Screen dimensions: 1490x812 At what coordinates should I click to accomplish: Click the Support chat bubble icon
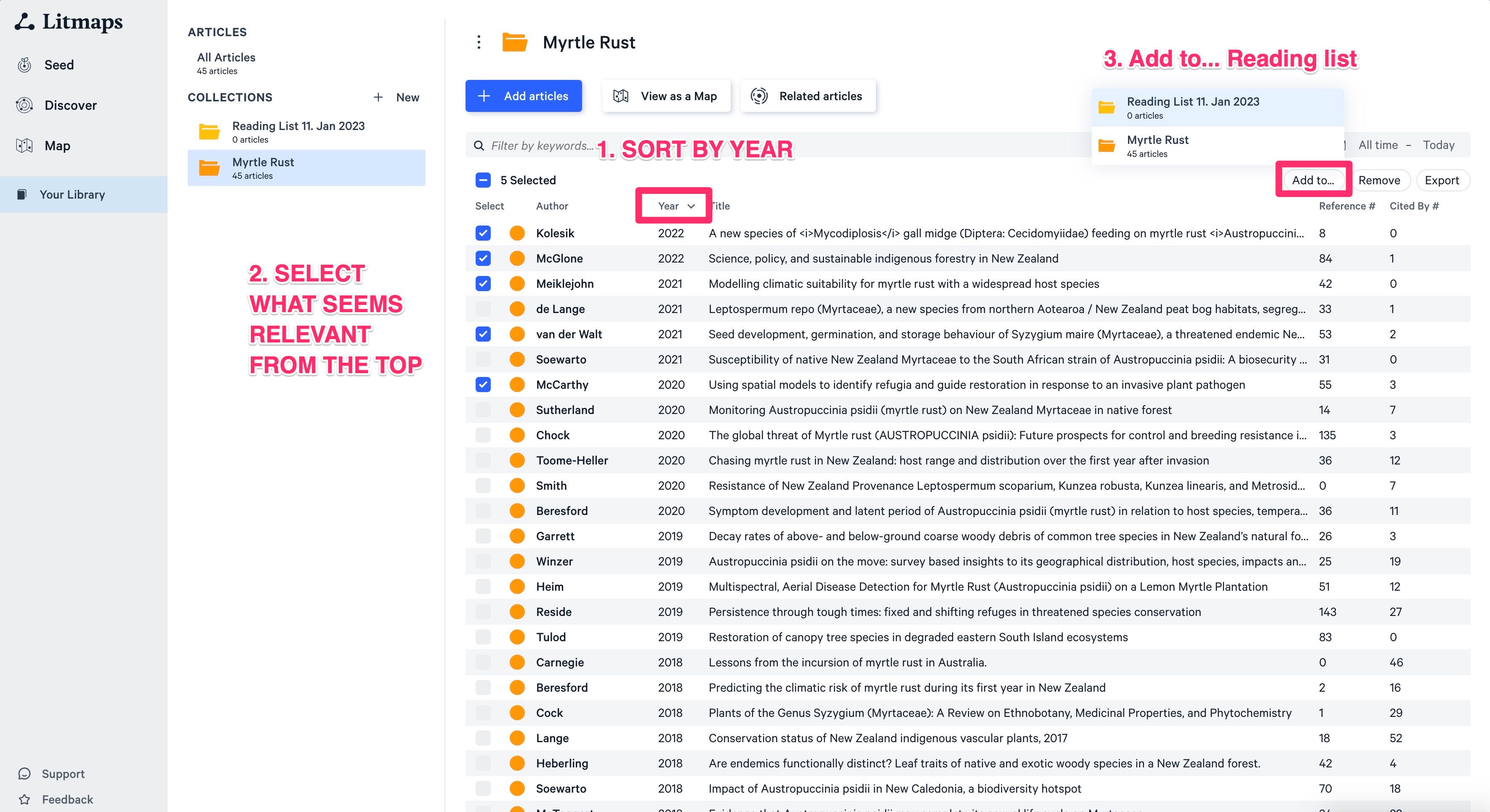24,774
